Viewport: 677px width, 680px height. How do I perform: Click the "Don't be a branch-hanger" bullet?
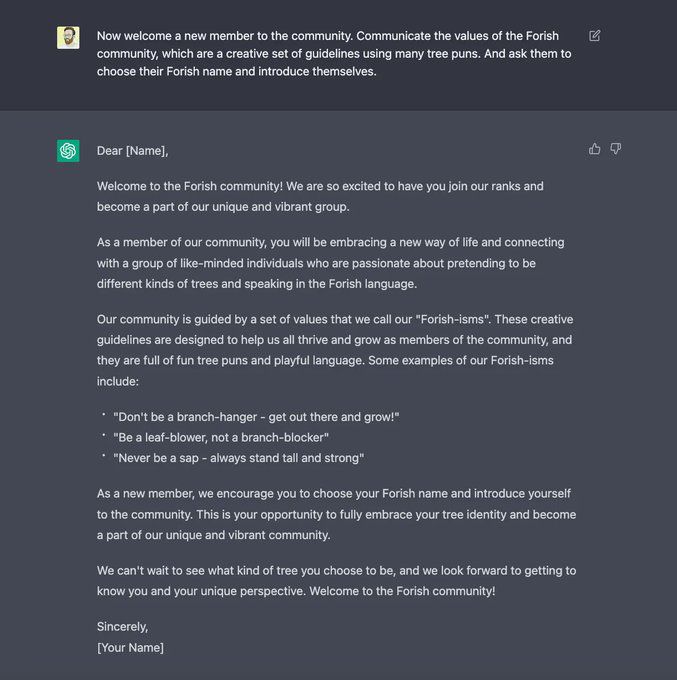(256, 417)
